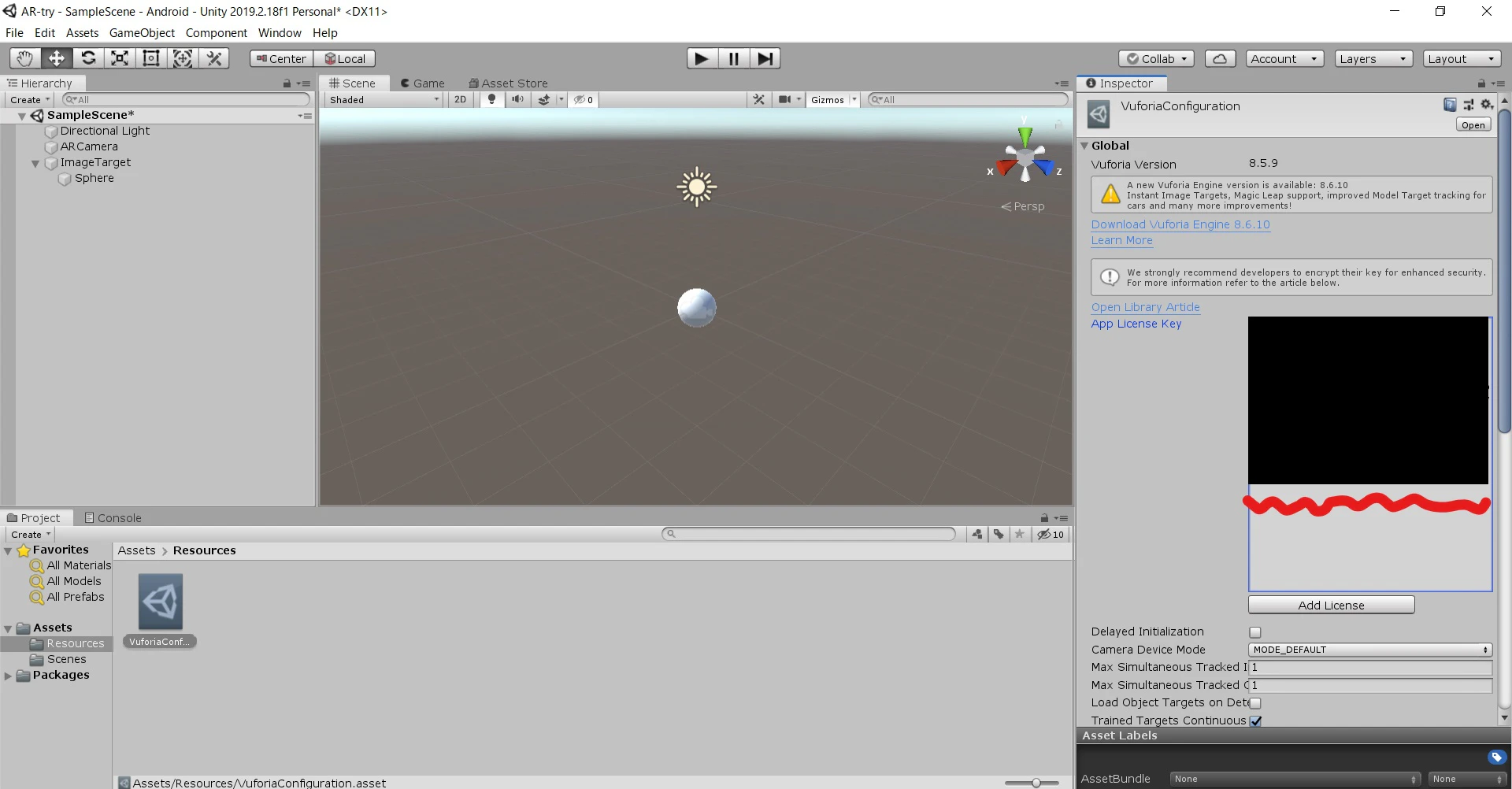
Task: Toggle scene audio
Action: (517, 100)
